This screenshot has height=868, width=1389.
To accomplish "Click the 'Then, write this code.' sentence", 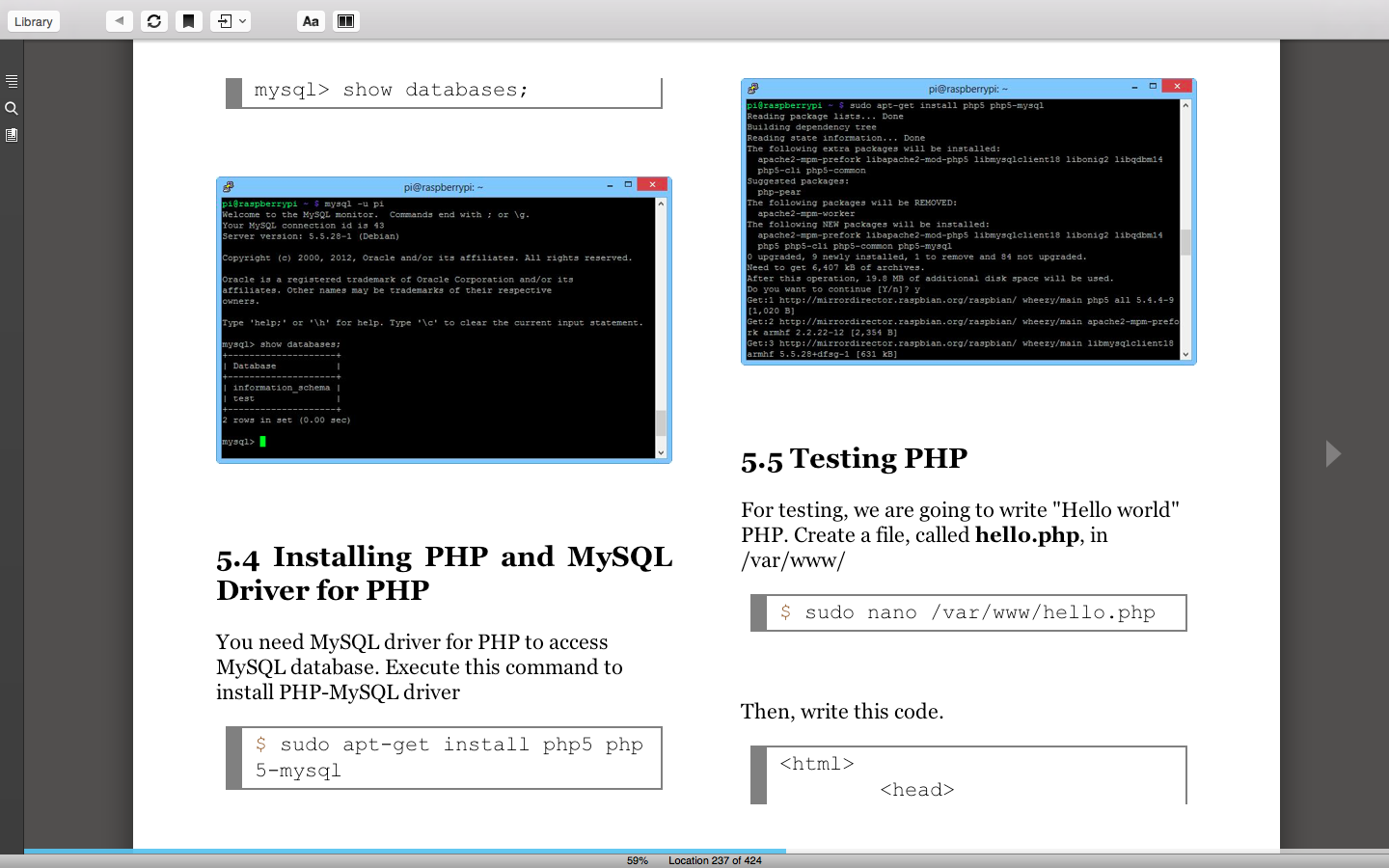I will [x=842, y=712].
